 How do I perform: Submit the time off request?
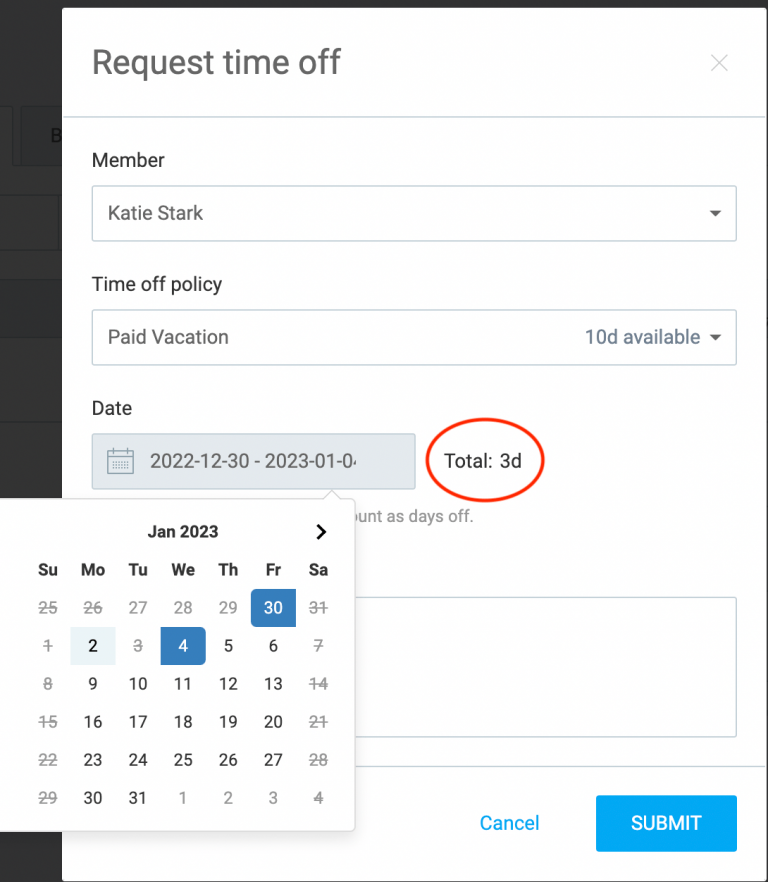point(666,823)
